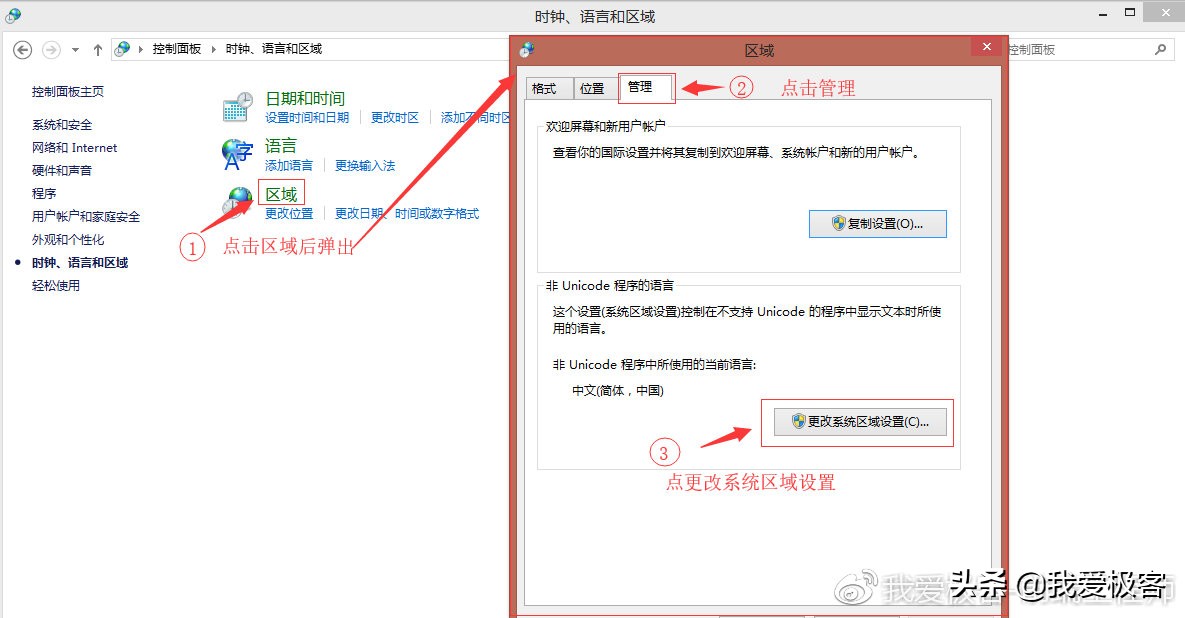The image size is (1185, 618).
Task: Open the 控制面板 breadcrumb chevron dropdown
Action: pyautogui.click(x=212, y=47)
